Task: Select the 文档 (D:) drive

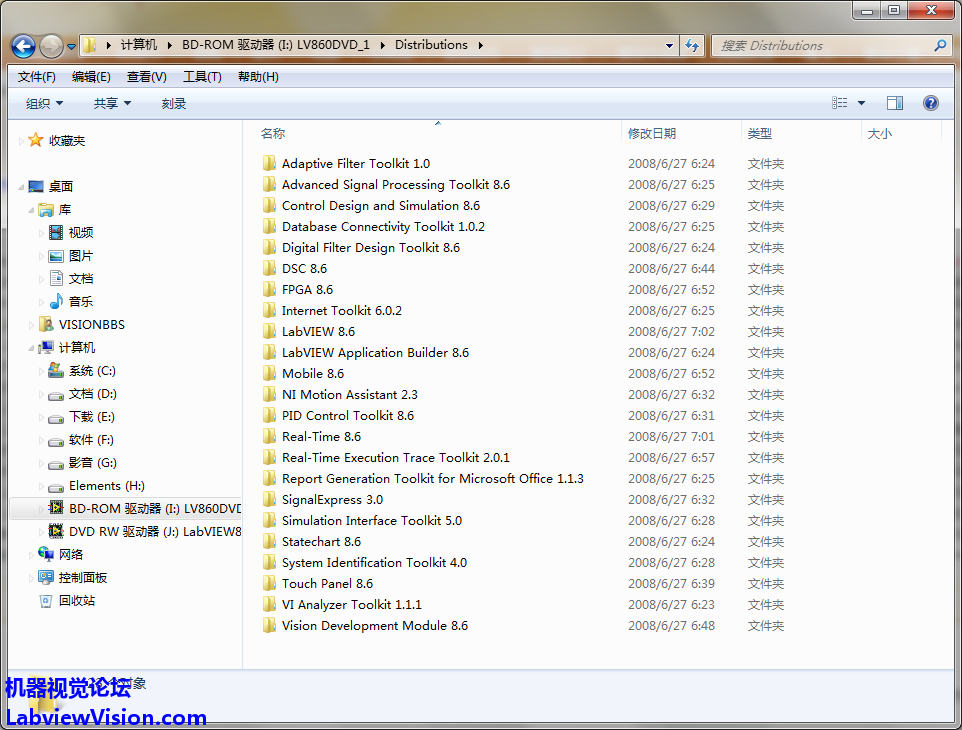Action: tap(93, 394)
